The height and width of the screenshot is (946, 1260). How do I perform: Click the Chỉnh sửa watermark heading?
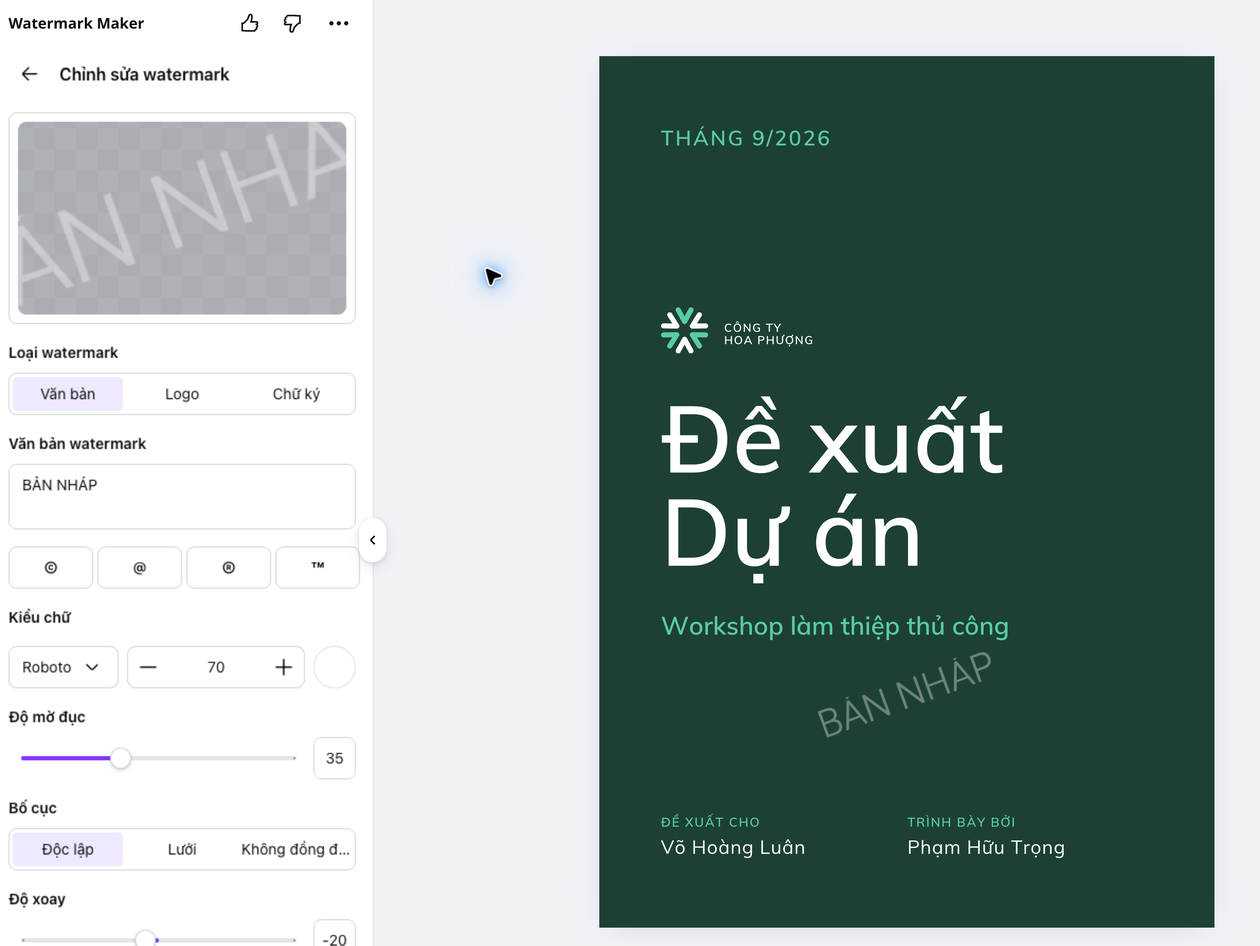coord(144,74)
